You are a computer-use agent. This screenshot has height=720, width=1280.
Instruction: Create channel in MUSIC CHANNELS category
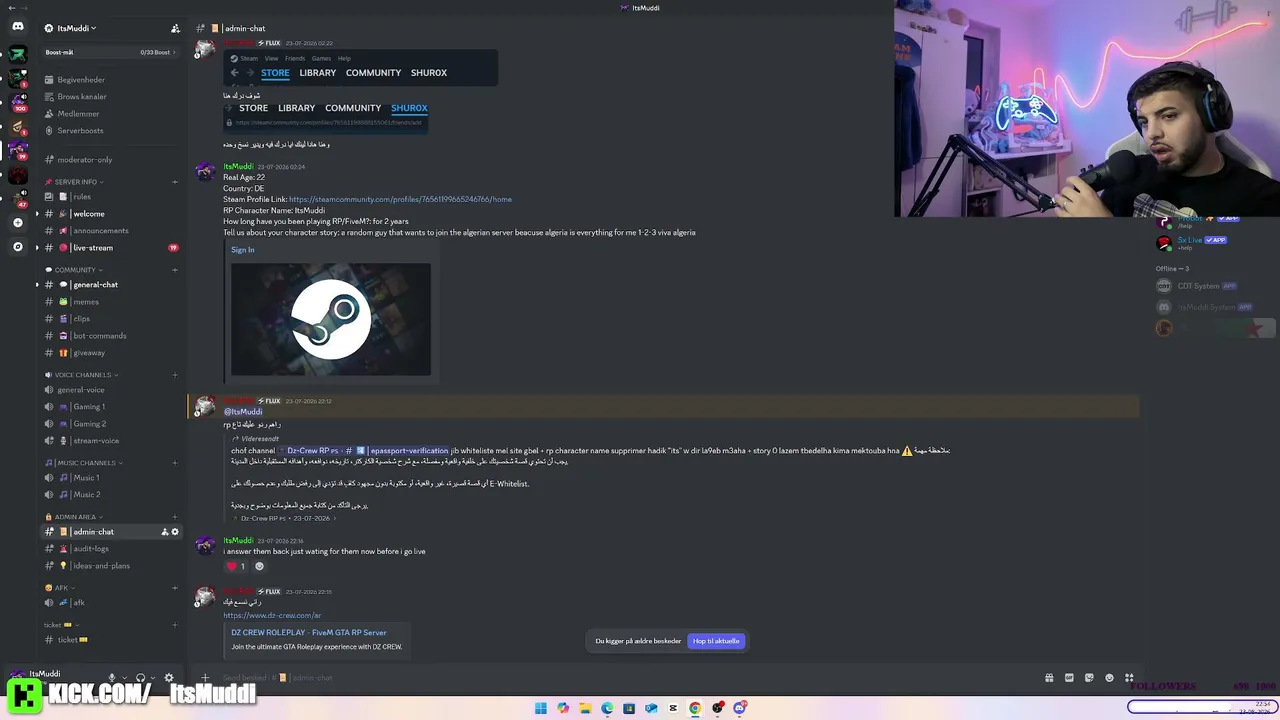coord(175,463)
